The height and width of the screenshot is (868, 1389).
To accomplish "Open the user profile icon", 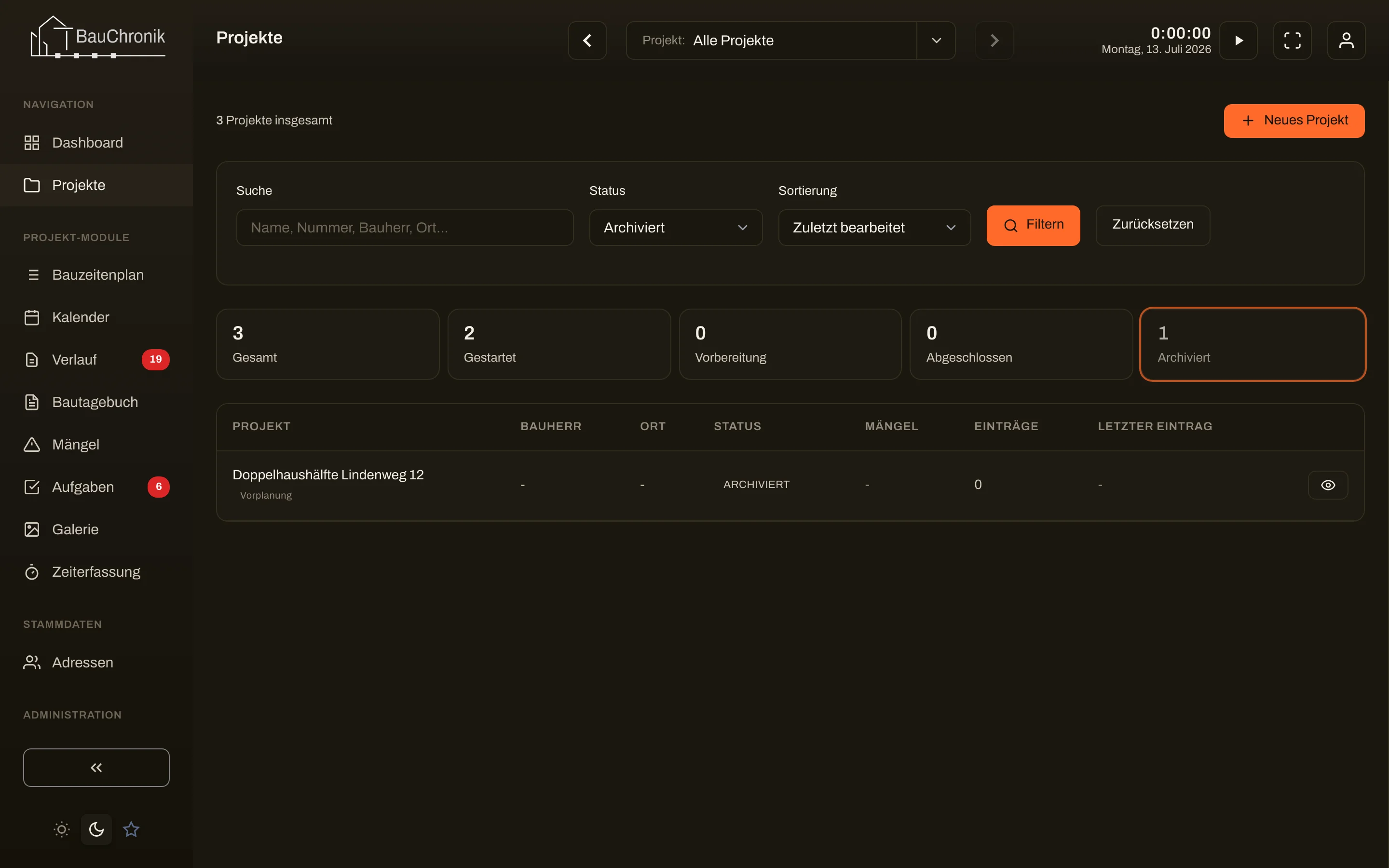I will pyautogui.click(x=1347, y=40).
